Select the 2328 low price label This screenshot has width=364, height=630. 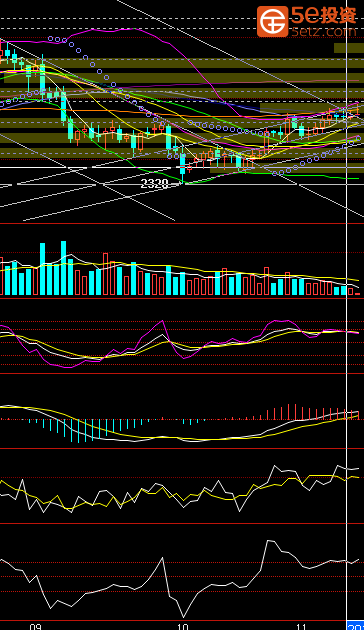click(154, 184)
